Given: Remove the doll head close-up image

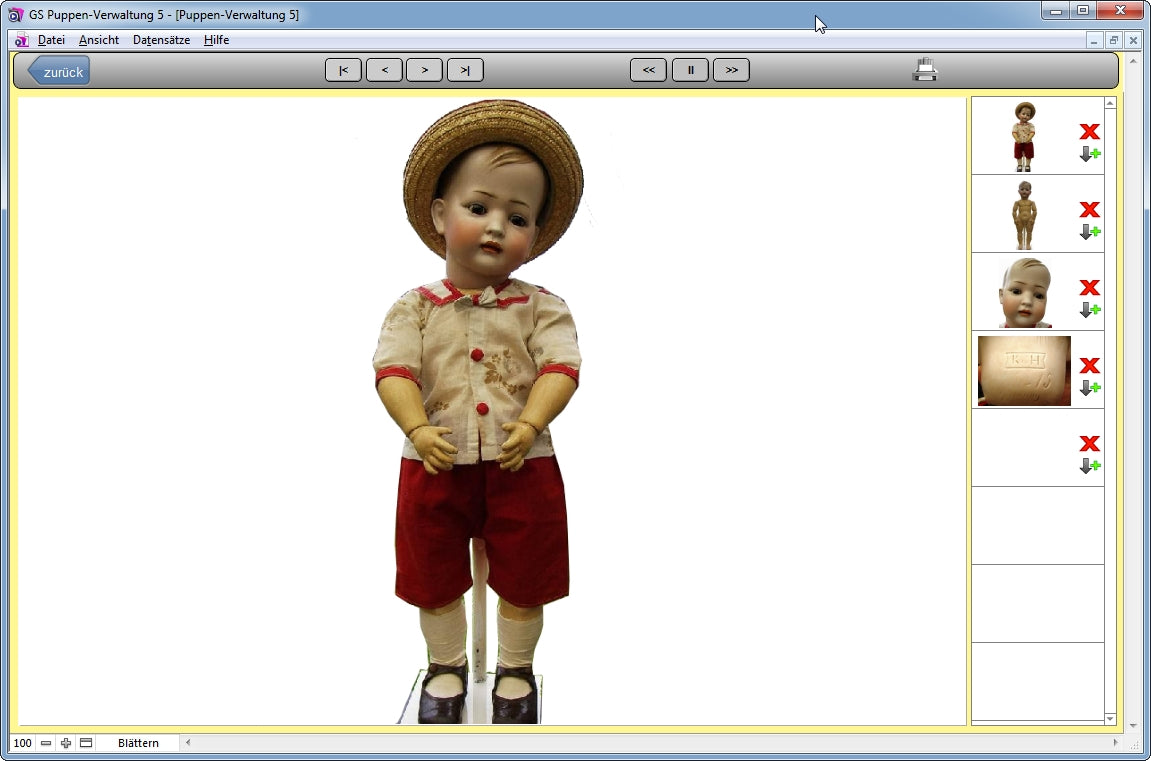Looking at the screenshot, I should (x=1089, y=288).
